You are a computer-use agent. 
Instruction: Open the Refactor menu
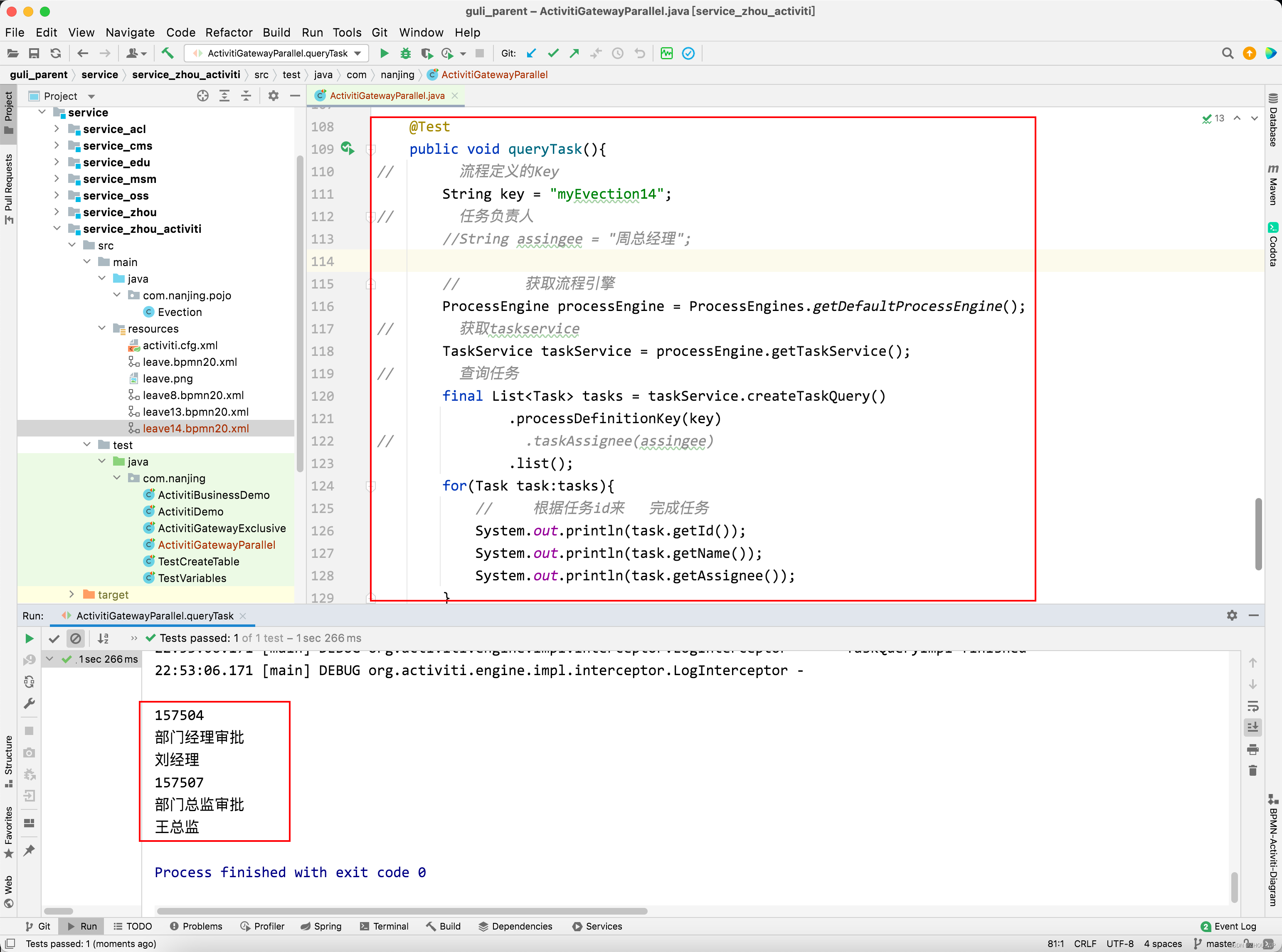pos(229,32)
